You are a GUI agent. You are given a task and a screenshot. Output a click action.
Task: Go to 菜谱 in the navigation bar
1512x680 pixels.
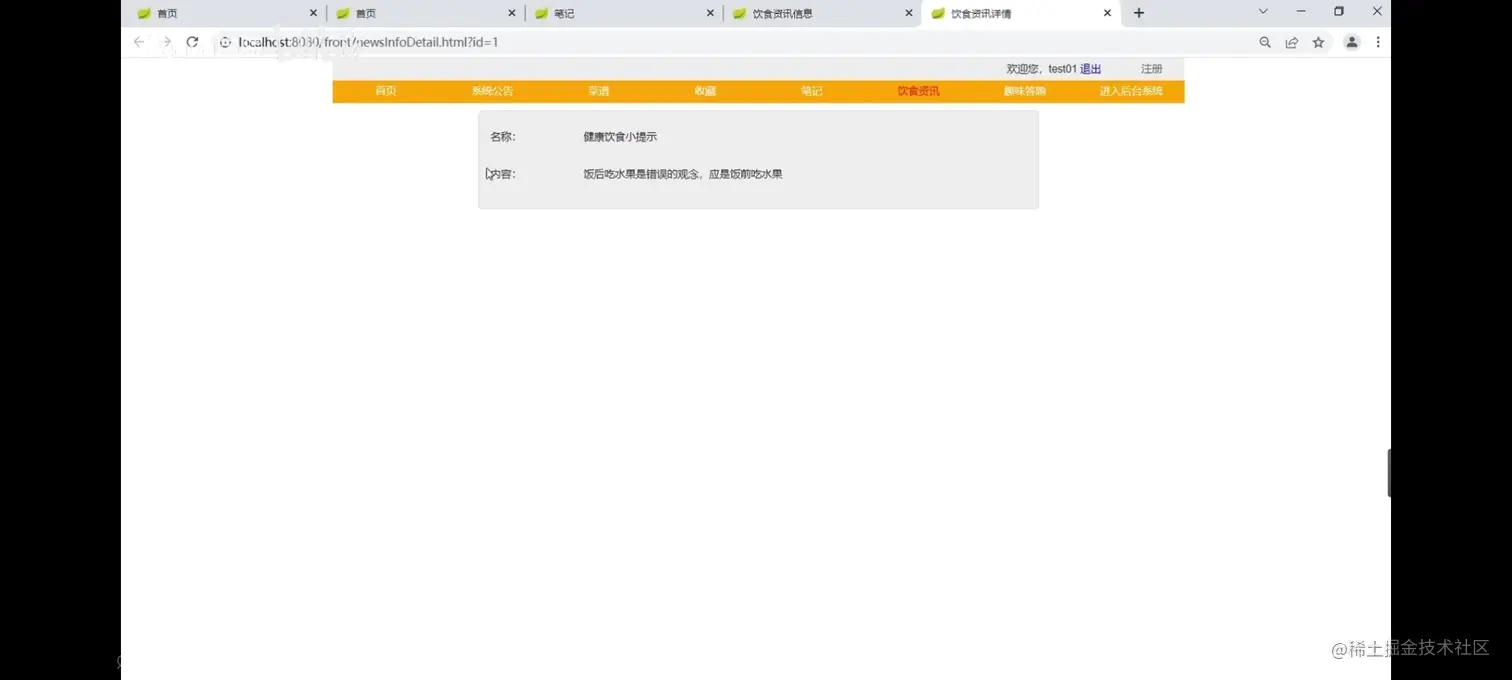(598, 91)
